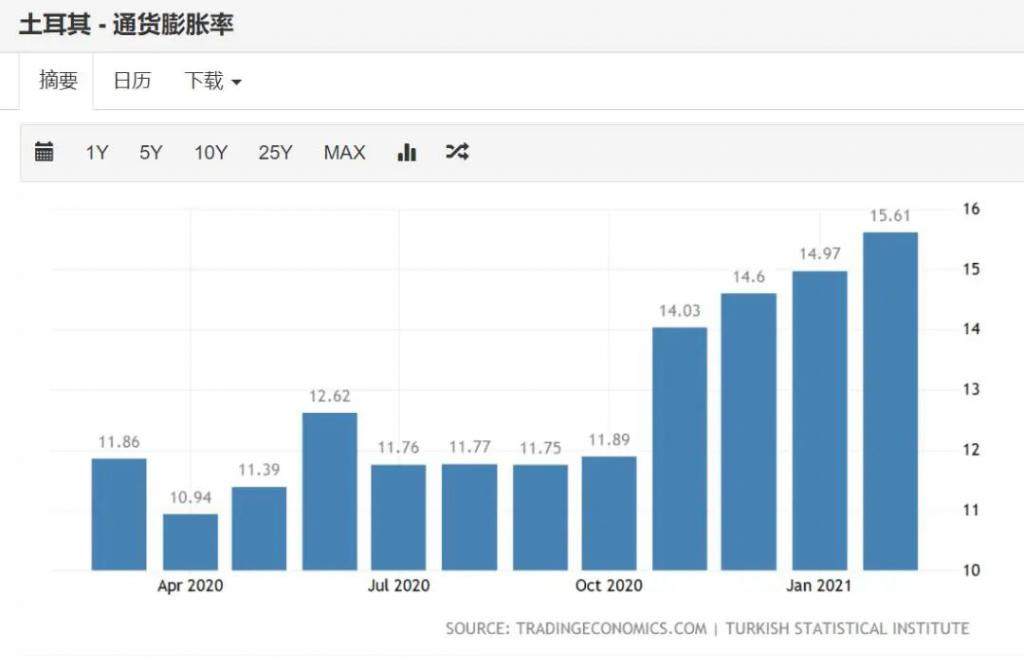Select the 摘要 tab

(x=58, y=80)
